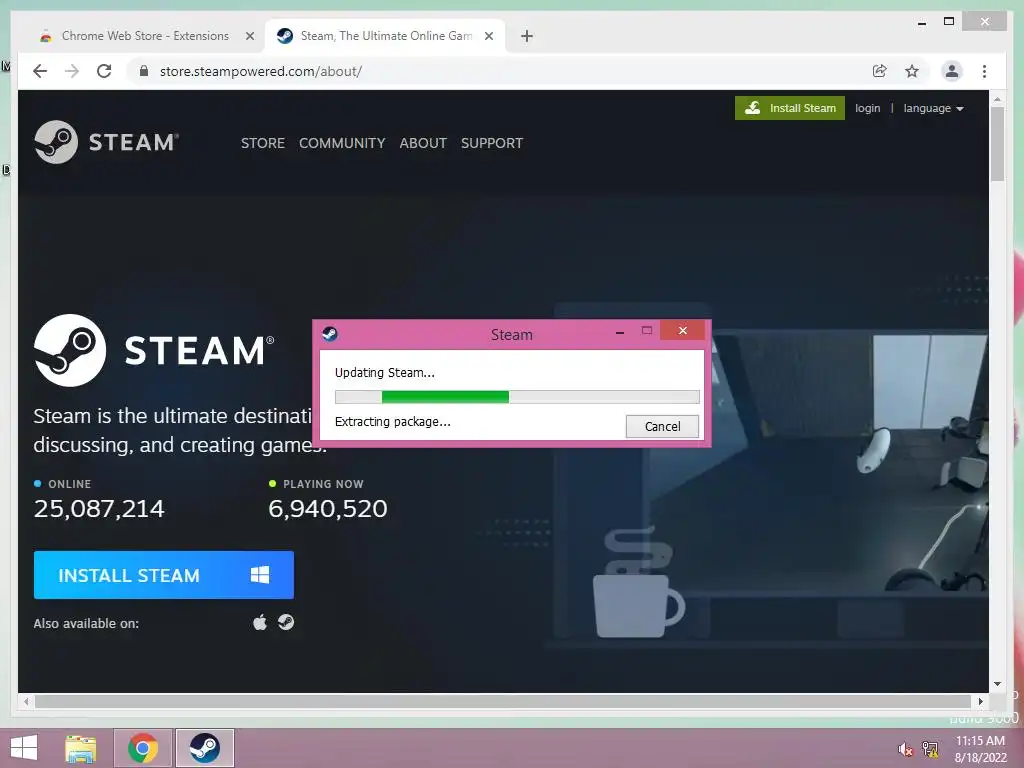Click the Apple macOS download icon
1024x768 pixels.
[x=260, y=622]
